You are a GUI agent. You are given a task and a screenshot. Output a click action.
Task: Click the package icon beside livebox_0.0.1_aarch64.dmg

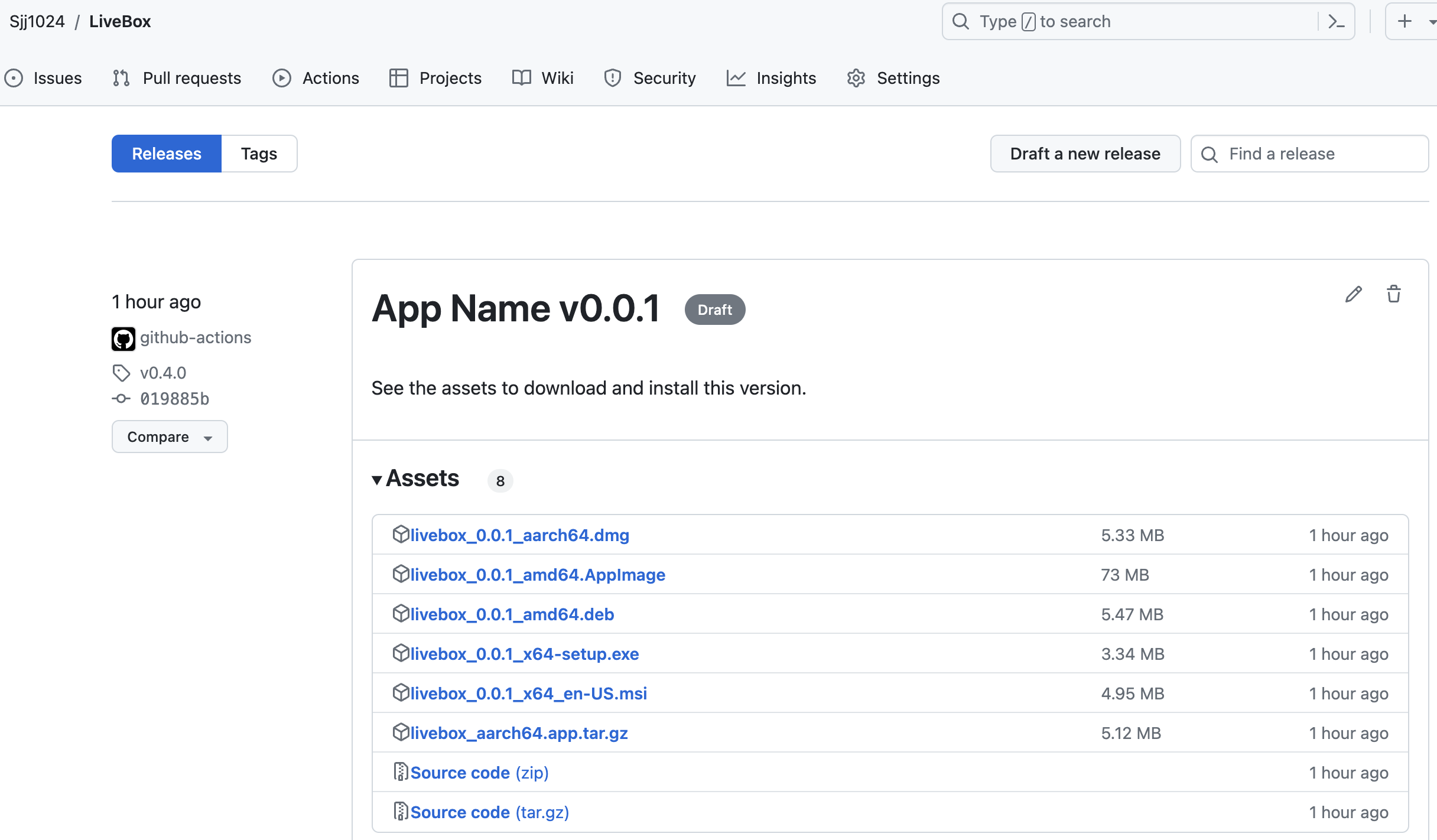[x=401, y=533]
